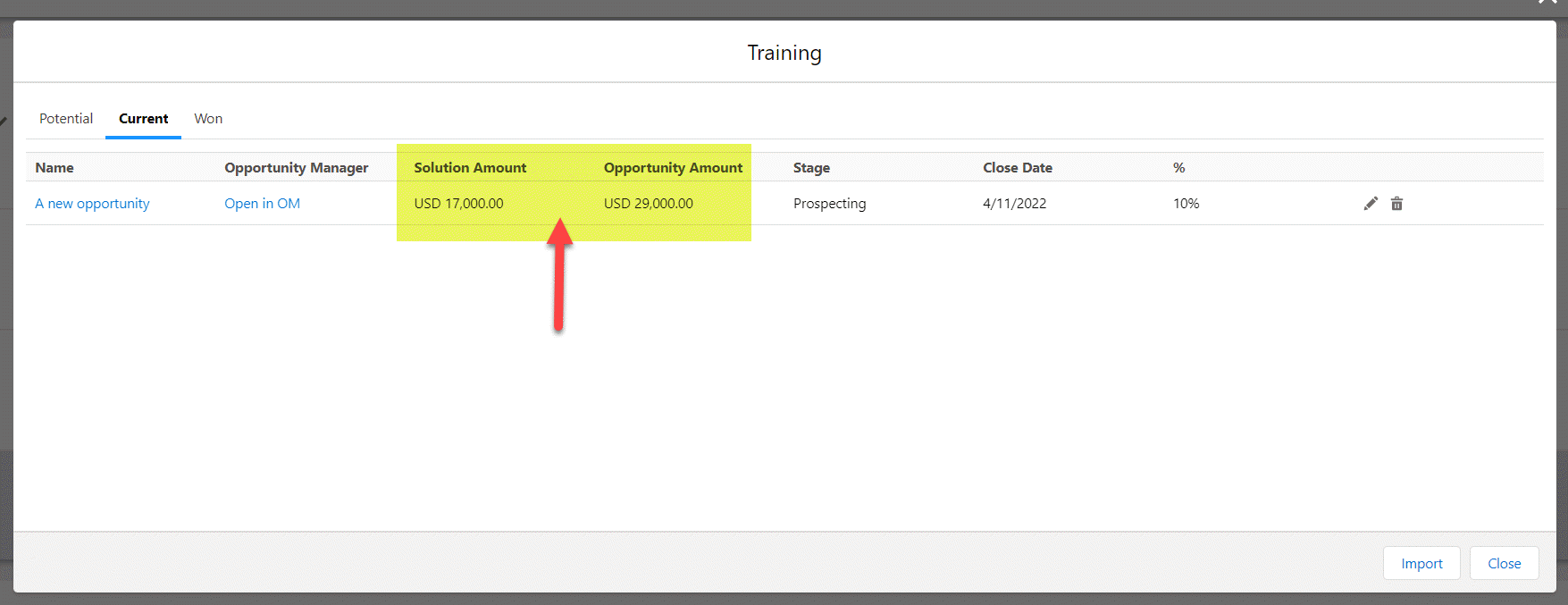Click the 'Open in OM' link
This screenshot has width=1568, height=605.
(x=262, y=204)
